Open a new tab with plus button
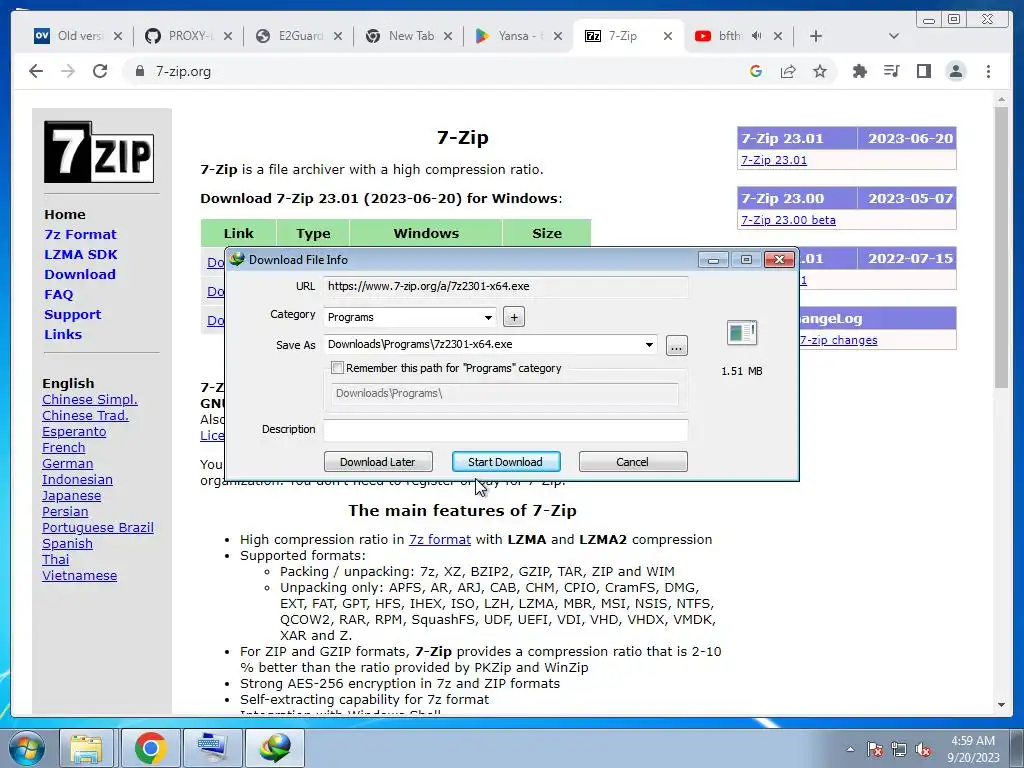The width and height of the screenshot is (1024, 768). [816, 36]
